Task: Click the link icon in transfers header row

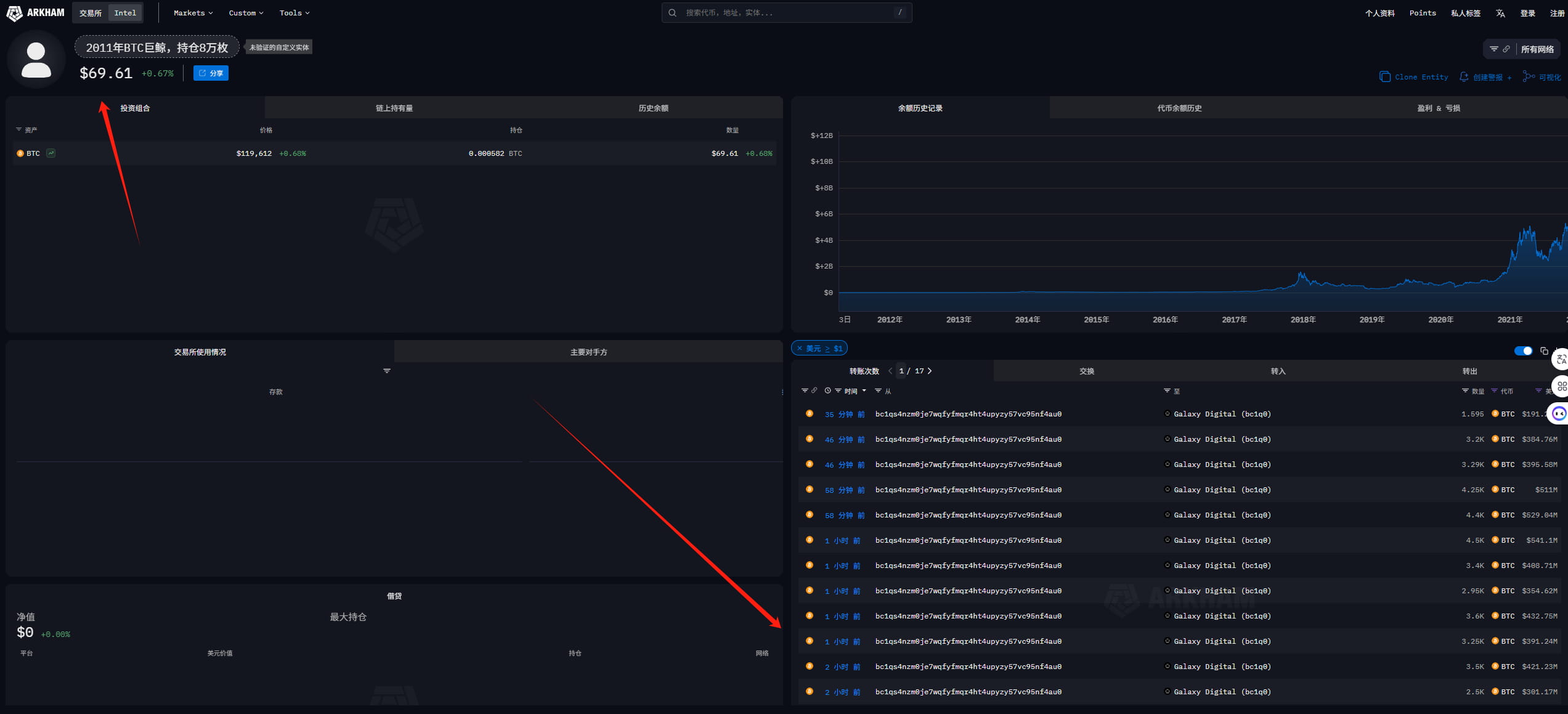Action: 814,391
